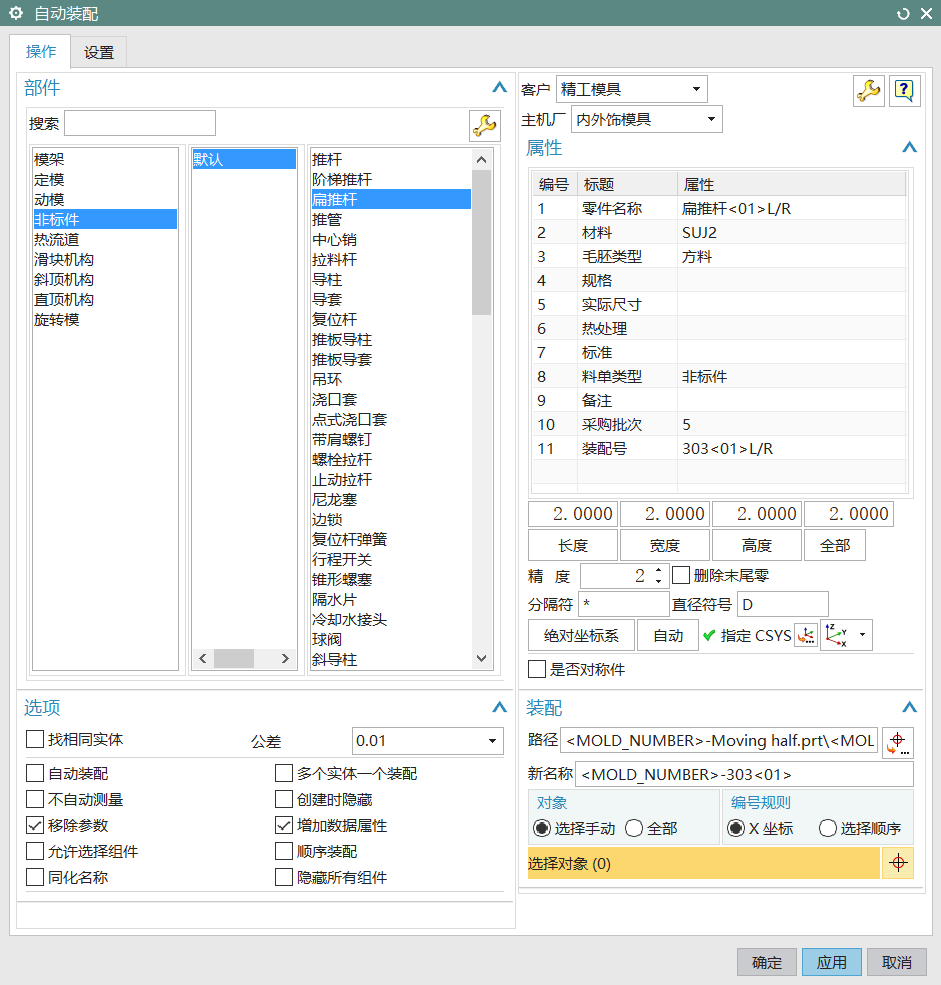Adjust the 精度 spinner arrows

pyautogui.click(x=658, y=575)
